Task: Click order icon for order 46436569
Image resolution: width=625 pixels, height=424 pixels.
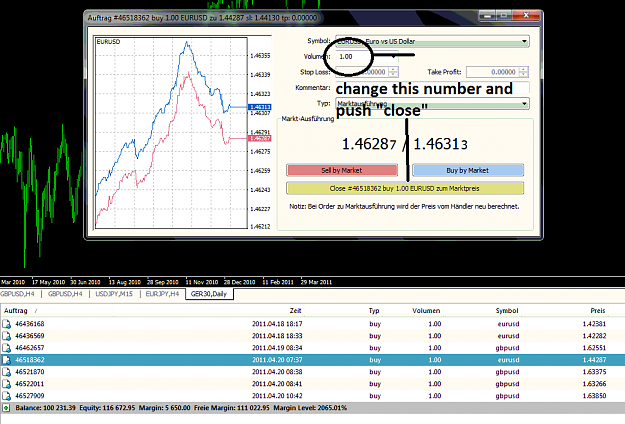Action: 6,336
